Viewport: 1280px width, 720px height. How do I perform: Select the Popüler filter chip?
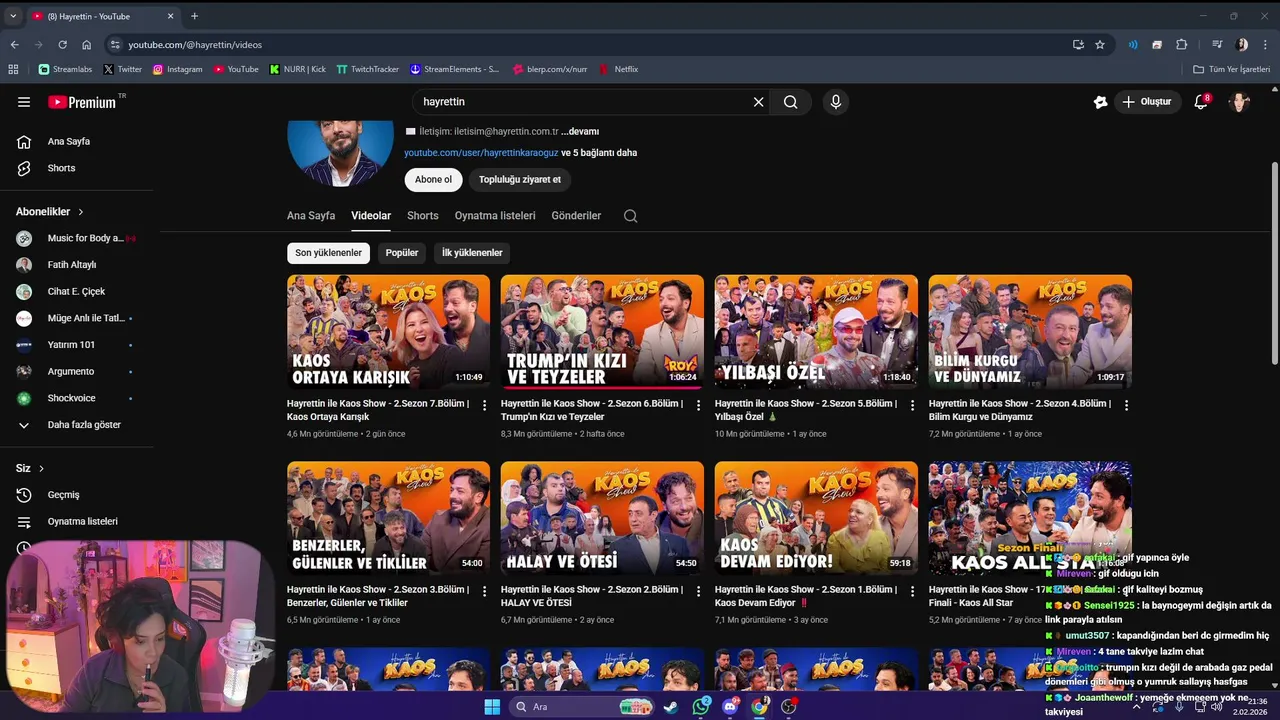coord(402,253)
